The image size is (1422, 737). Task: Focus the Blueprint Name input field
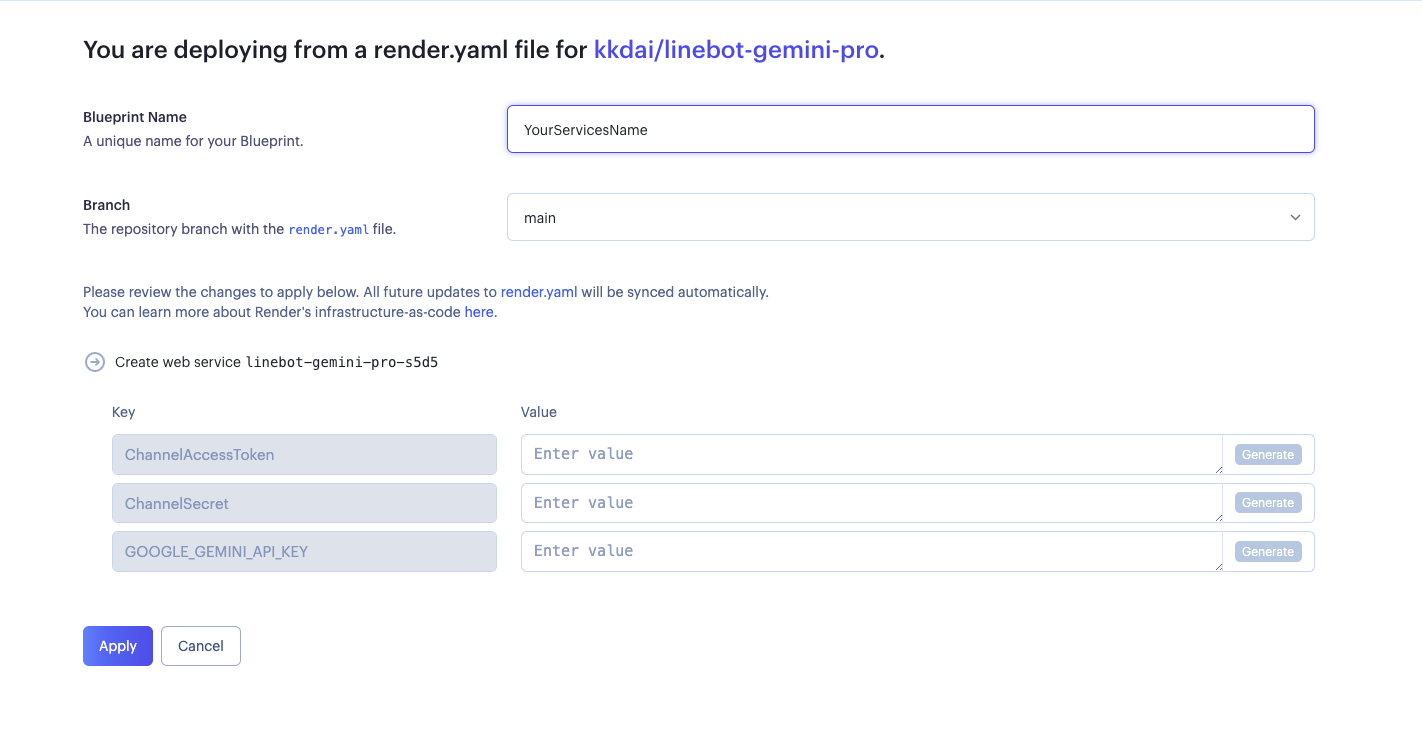(x=910, y=129)
